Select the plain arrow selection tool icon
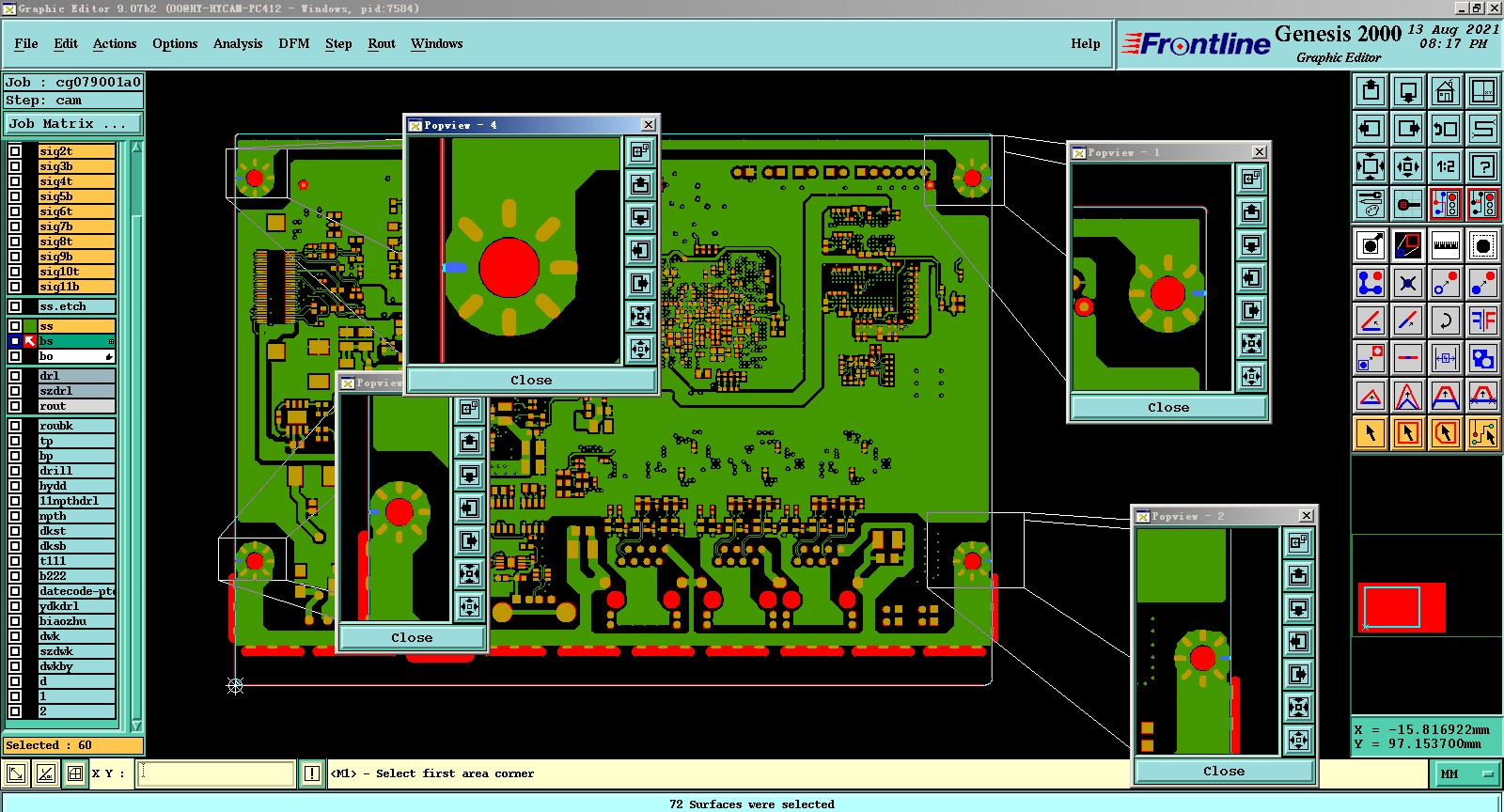The height and width of the screenshot is (812, 1504). point(1371,433)
